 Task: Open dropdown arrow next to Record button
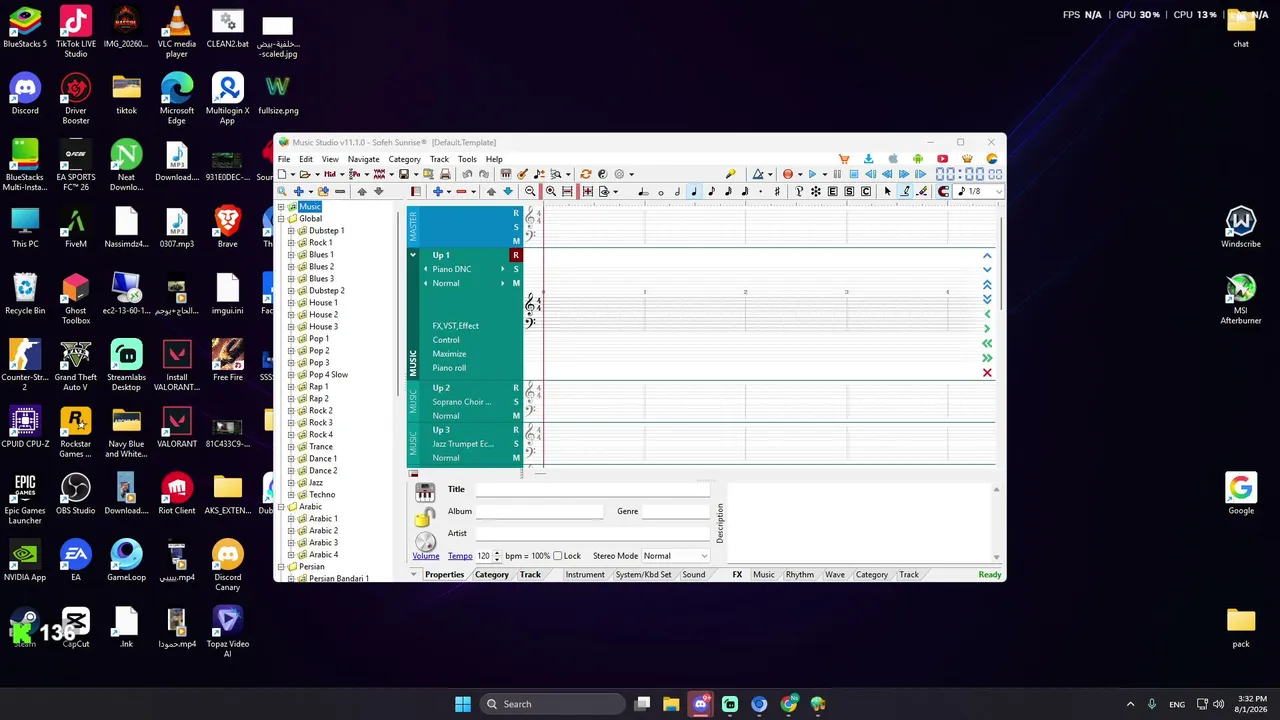point(799,175)
